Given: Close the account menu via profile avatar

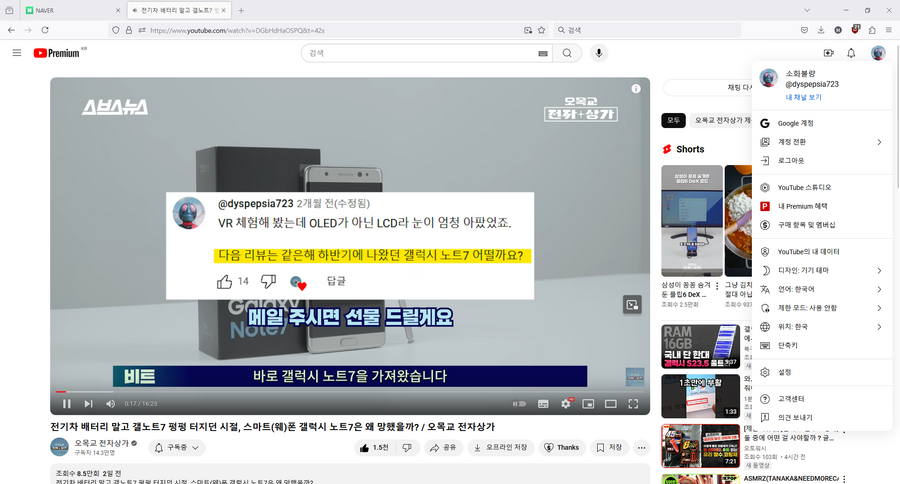Looking at the screenshot, I should [878, 53].
